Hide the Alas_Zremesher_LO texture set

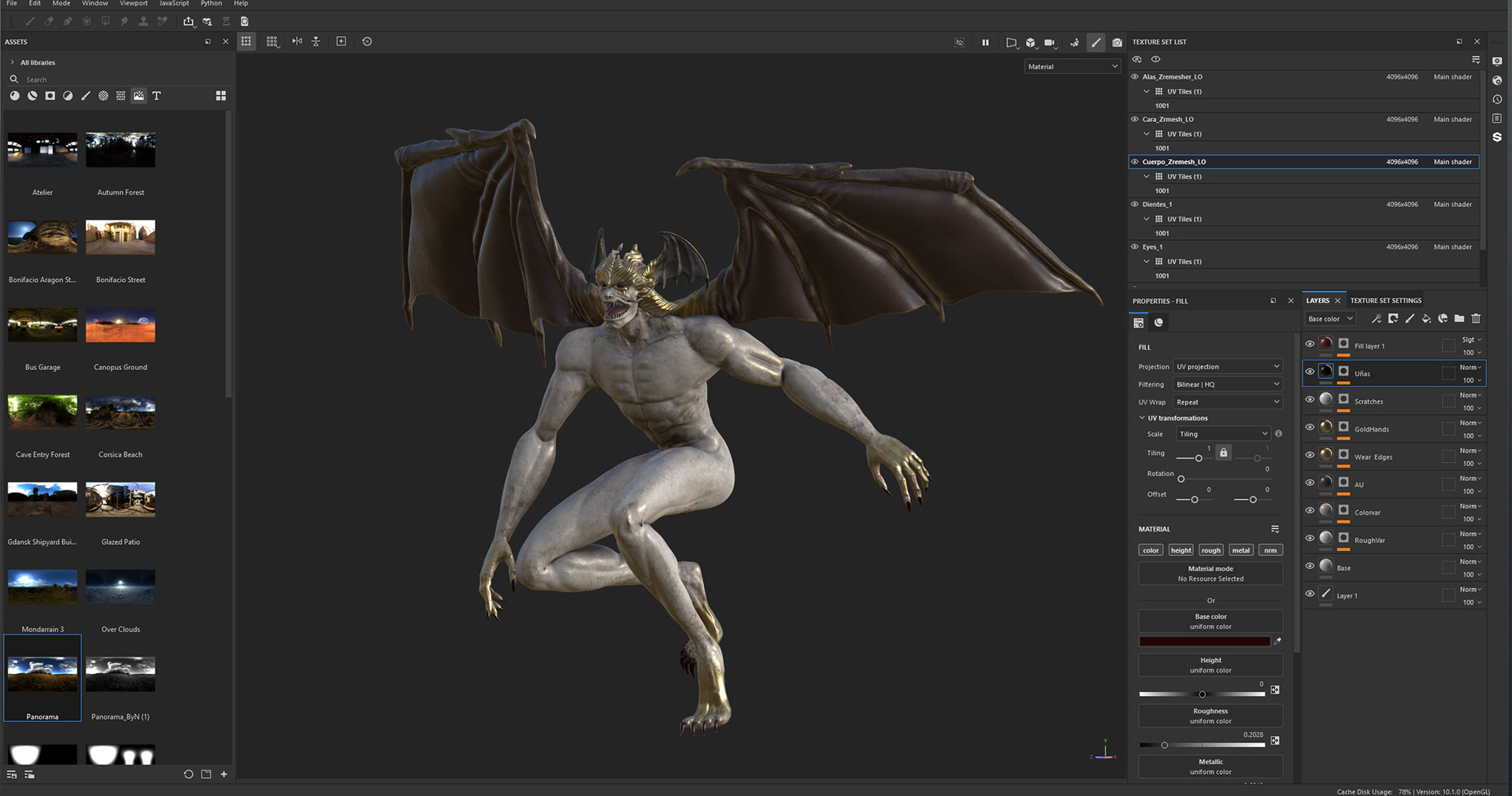(1135, 77)
